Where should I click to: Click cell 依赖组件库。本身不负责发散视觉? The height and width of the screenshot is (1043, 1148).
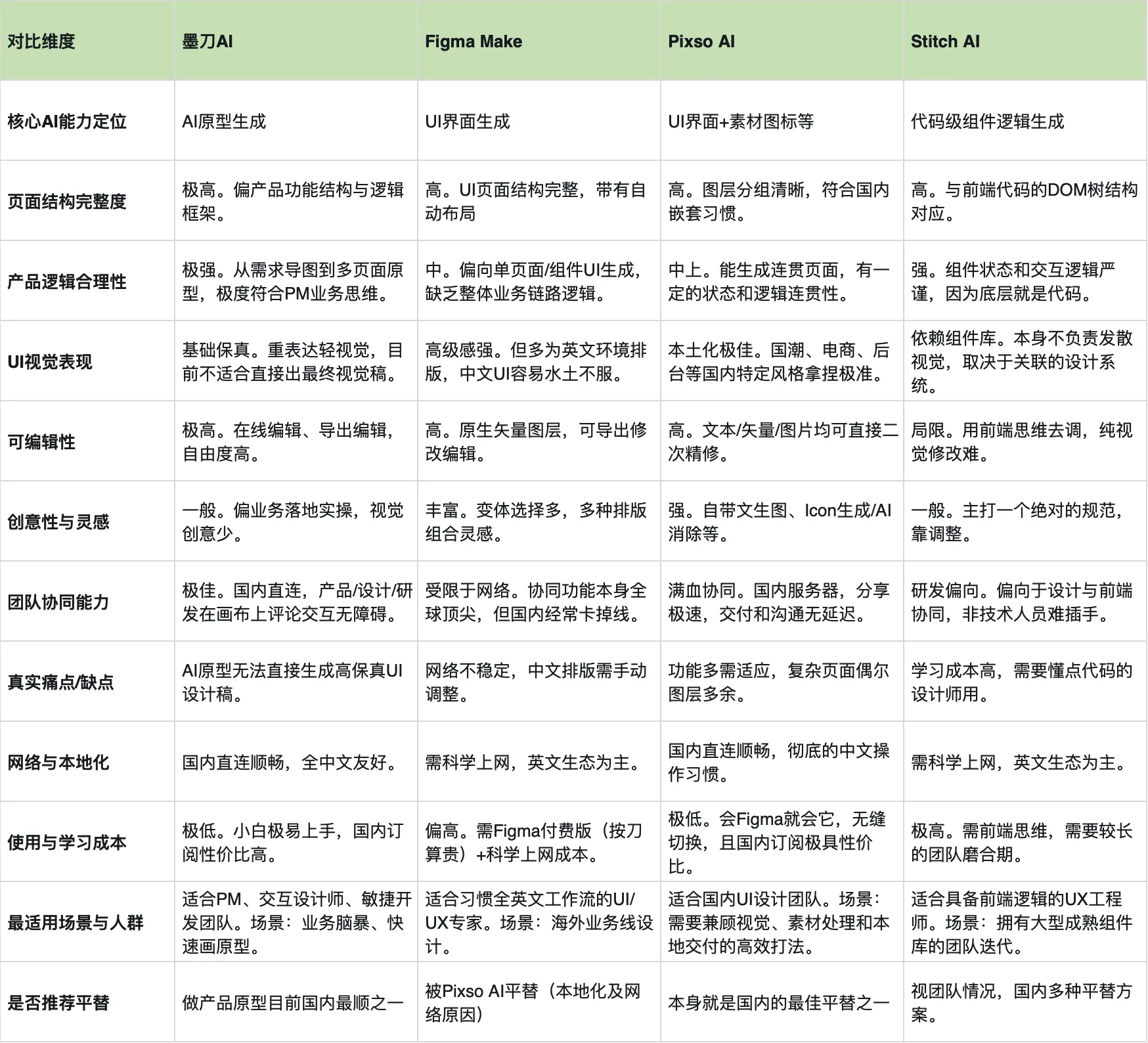pyautogui.click(x=1026, y=361)
